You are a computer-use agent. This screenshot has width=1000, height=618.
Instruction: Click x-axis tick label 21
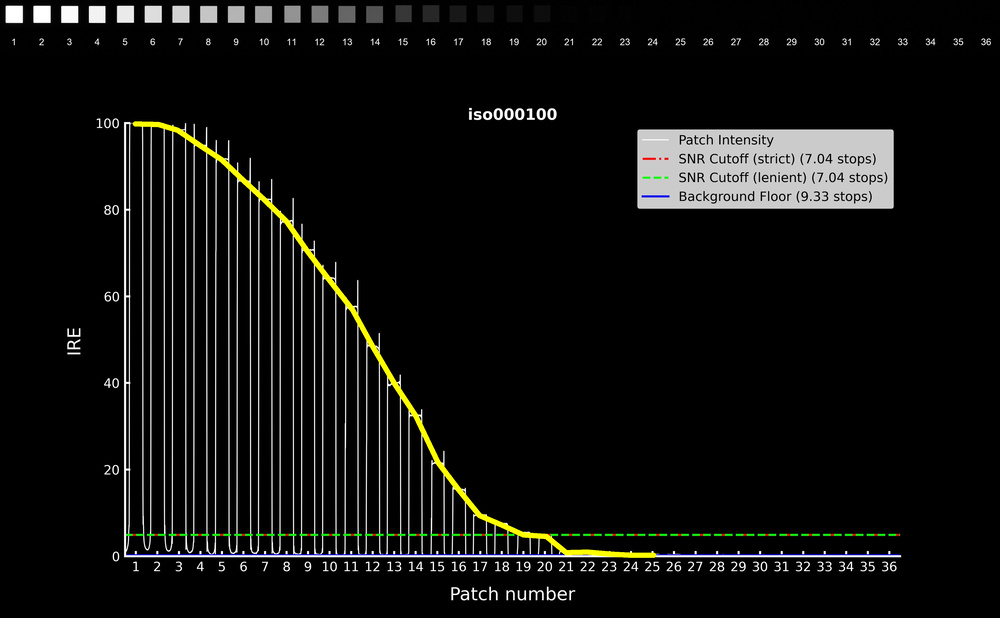(x=566, y=567)
